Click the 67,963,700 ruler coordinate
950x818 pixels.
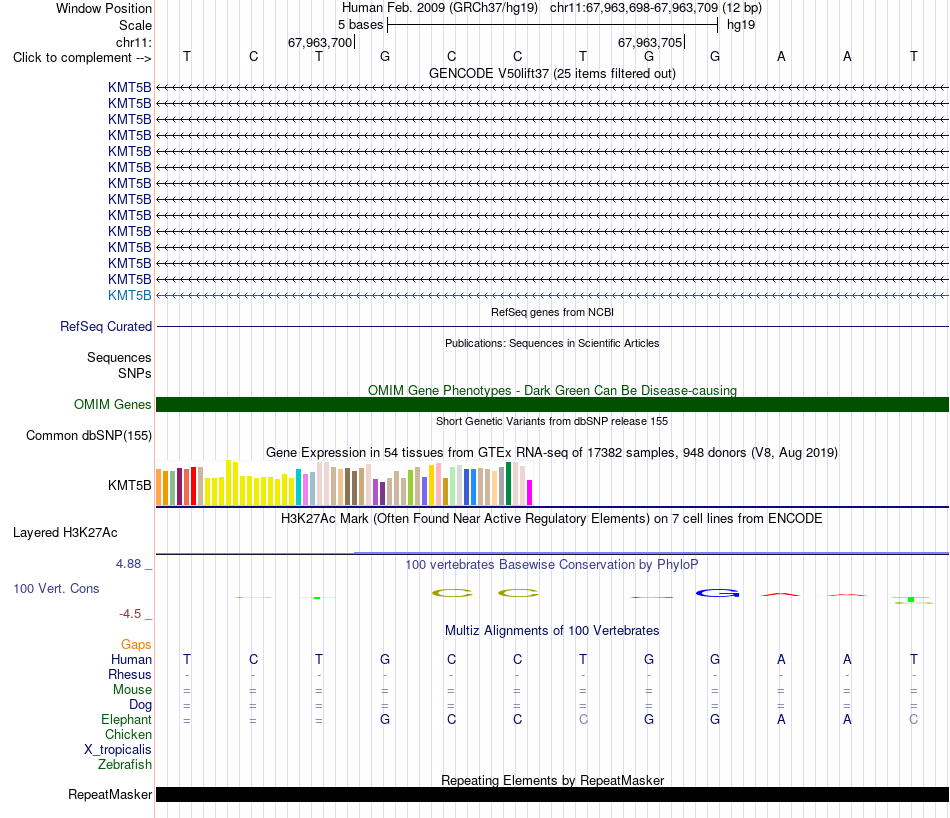click(x=320, y=42)
